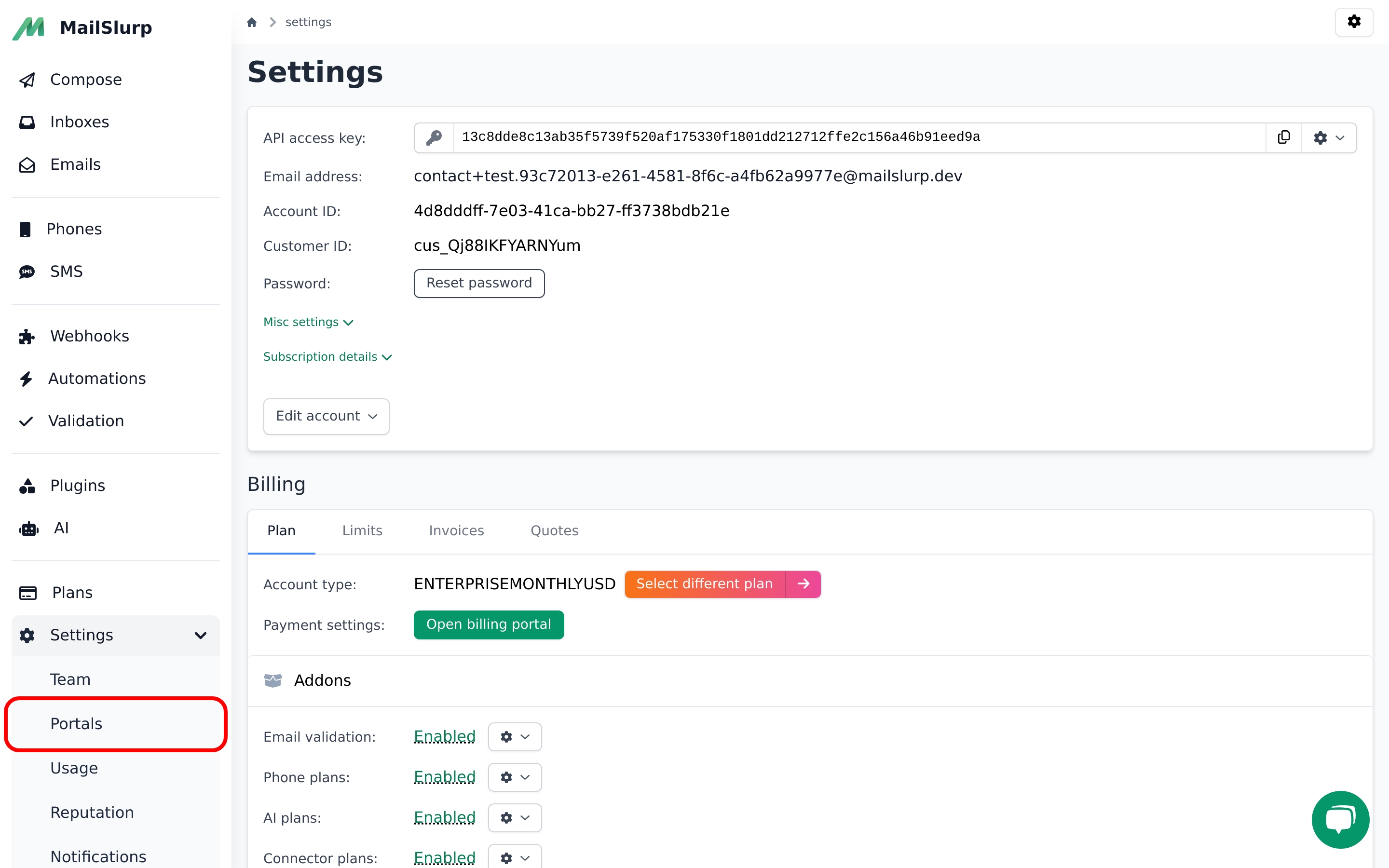Click Enabled link for Phone plans
1389x868 pixels.
[x=444, y=777]
